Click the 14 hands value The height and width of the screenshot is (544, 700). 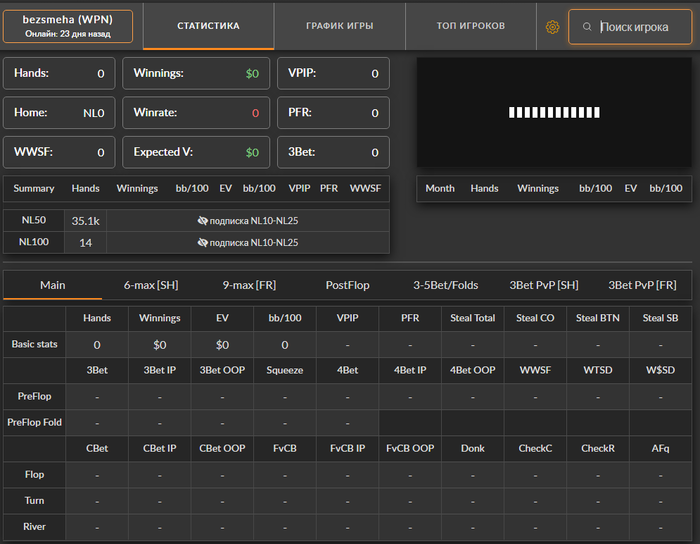coord(85,243)
